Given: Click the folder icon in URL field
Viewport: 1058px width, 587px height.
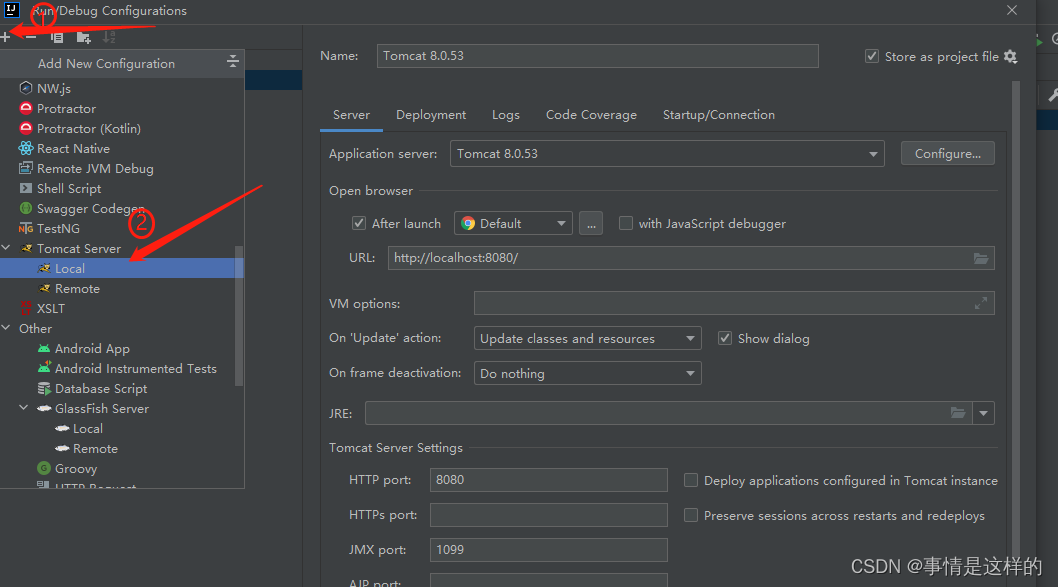Looking at the screenshot, I should 980,258.
